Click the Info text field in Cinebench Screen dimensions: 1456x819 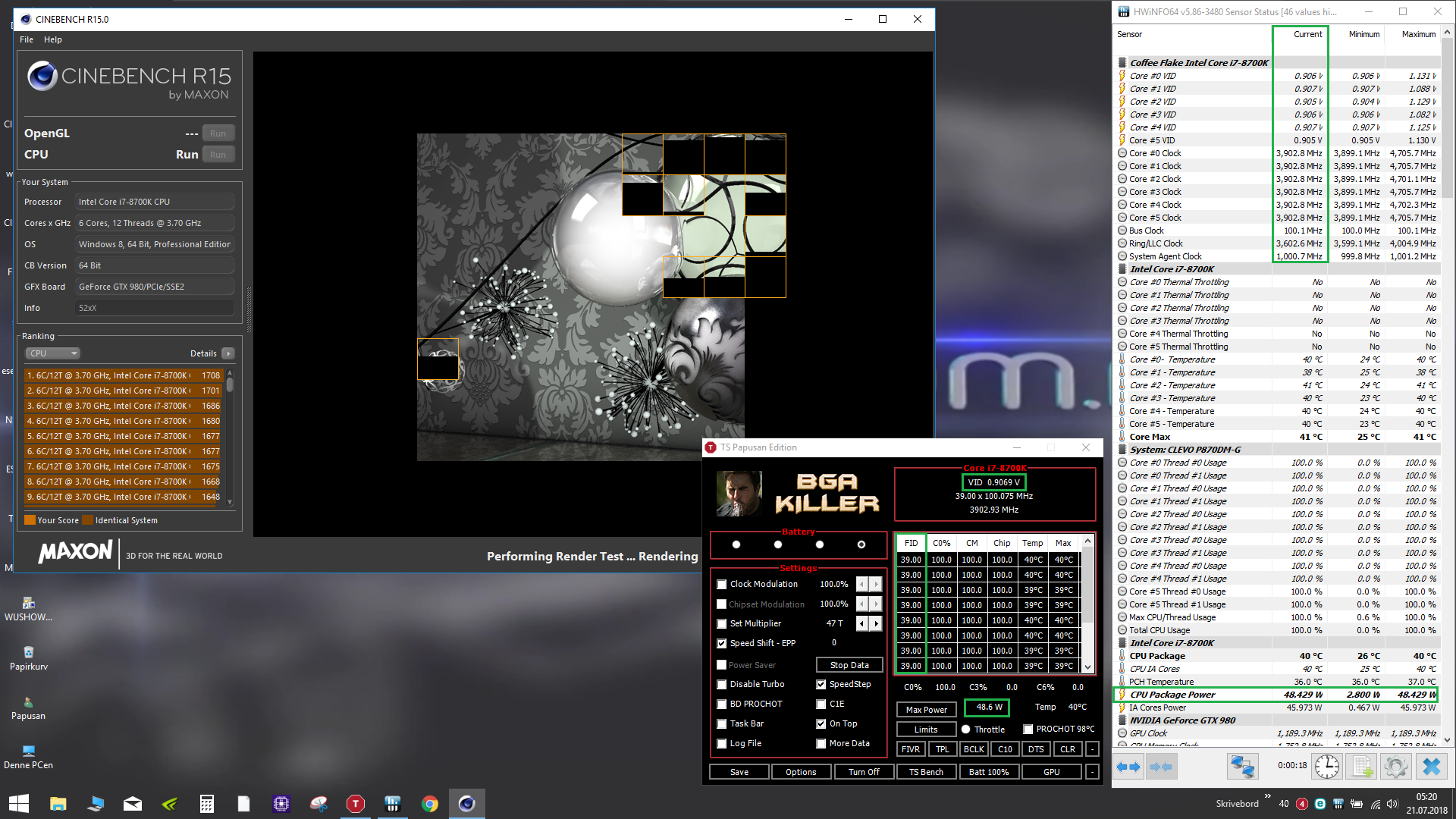pyautogui.click(x=155, y=308)
